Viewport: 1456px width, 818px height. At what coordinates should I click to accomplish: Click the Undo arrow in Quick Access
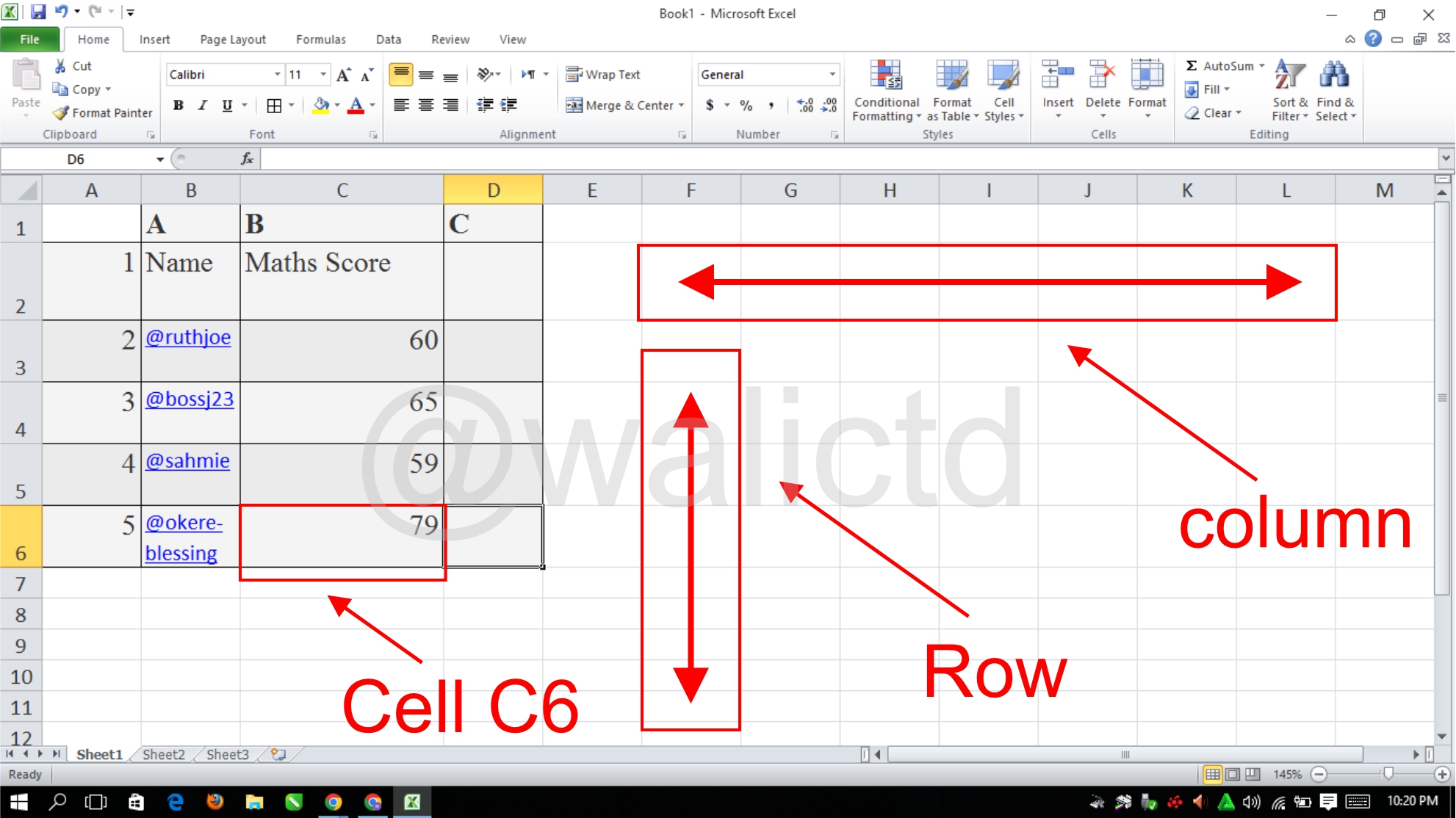(61, 12)
